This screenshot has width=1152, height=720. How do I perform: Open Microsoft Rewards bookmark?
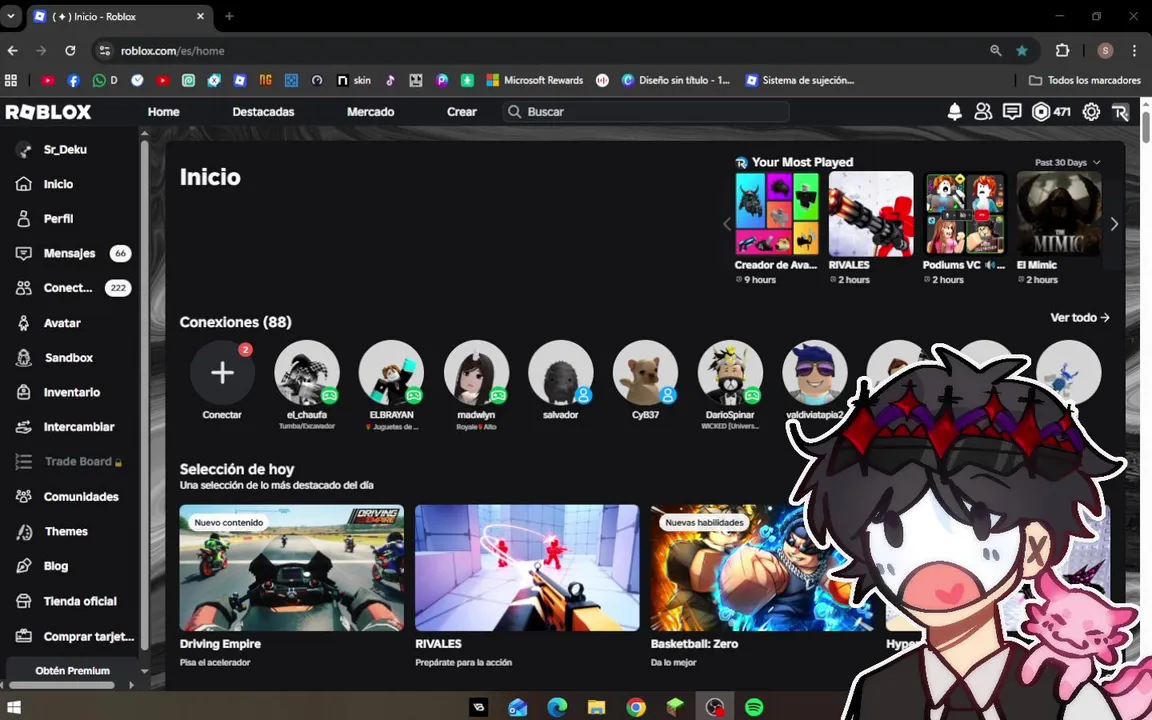coord(535,80)
